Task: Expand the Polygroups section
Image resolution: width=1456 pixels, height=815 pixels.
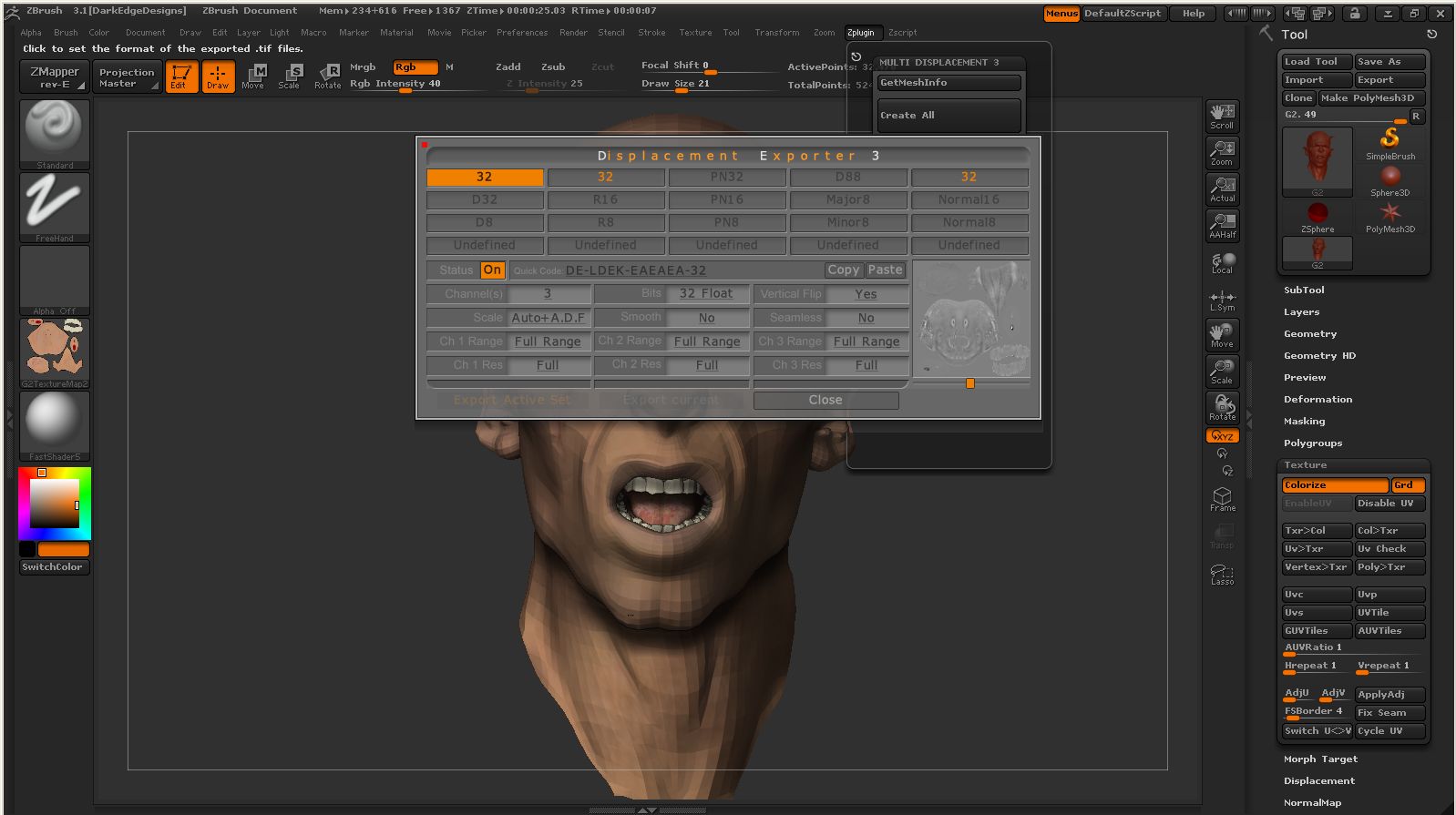Action: pyautogui.click(x=1313, y=443)
